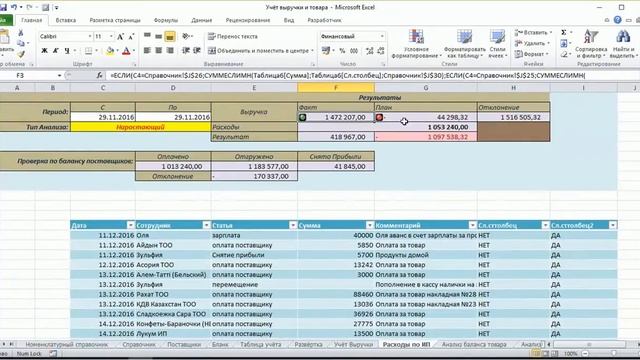Switch to the Данные ribbon tab
The width and height of the screenshot is (640, 360).
202,20
